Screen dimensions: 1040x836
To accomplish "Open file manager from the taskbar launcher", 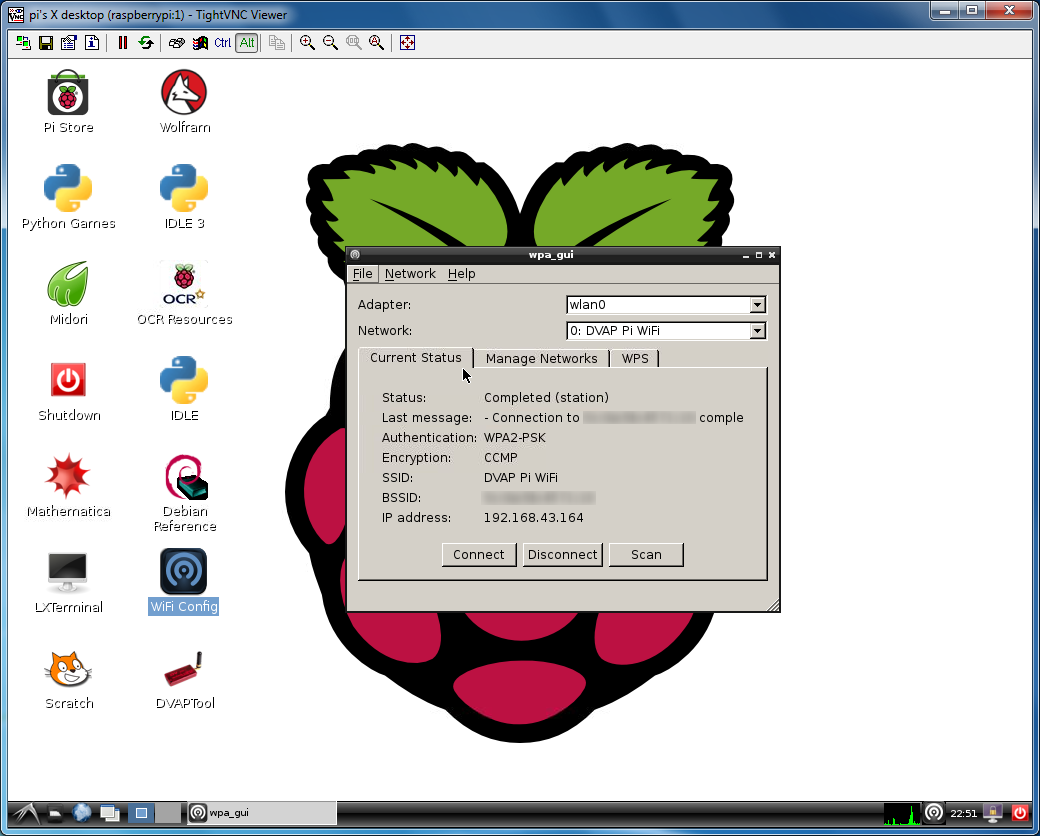I will [x=56, y=813].
